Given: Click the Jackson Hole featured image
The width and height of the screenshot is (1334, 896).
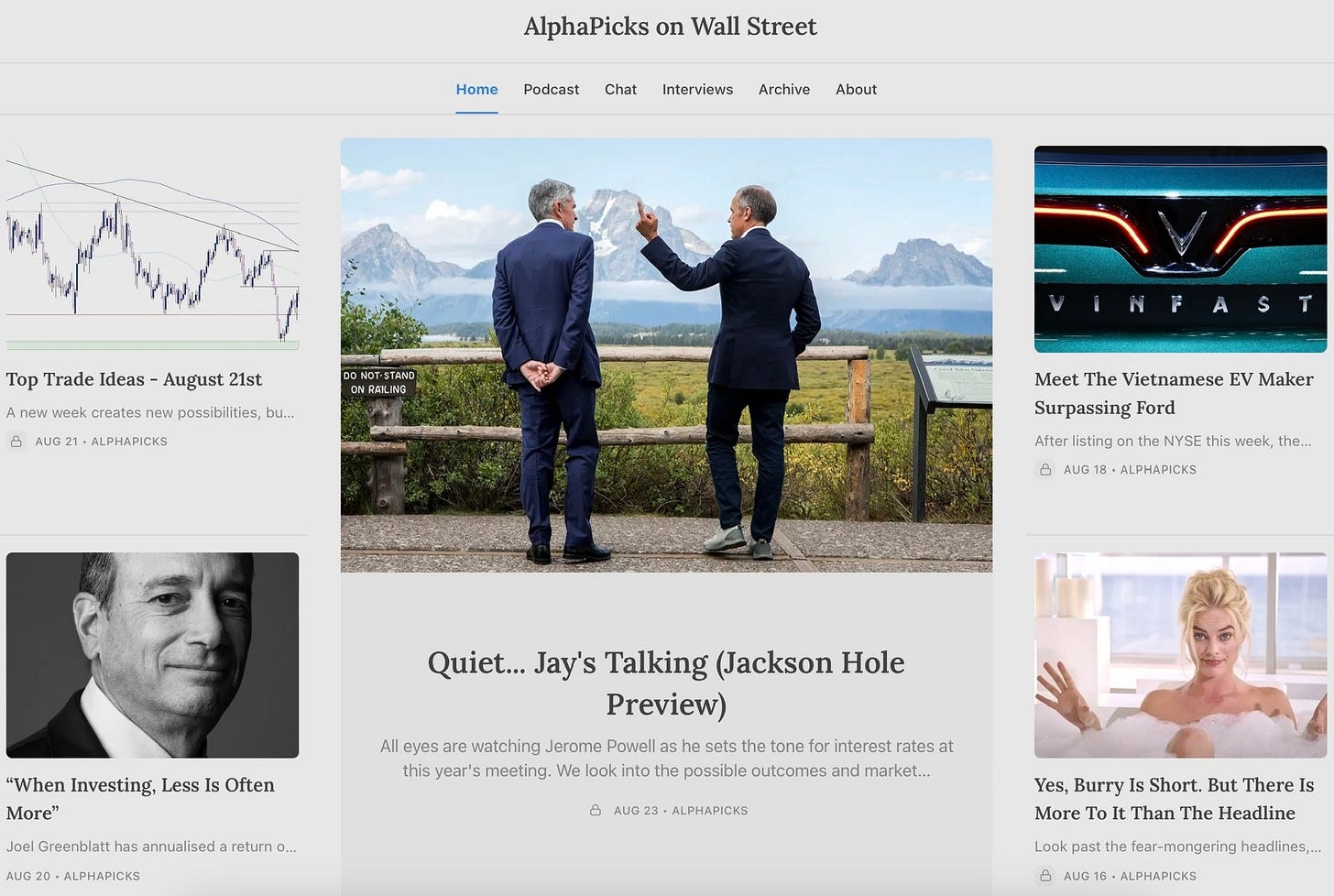Looking at the screenshot, I should [666, 355].
